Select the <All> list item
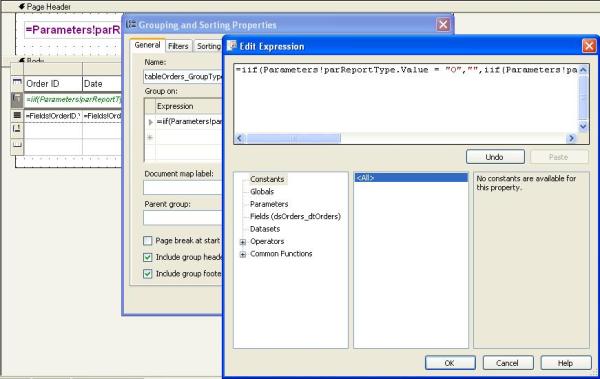The height and width of the screenshot is (379, 600). click(x=411, y=178)
